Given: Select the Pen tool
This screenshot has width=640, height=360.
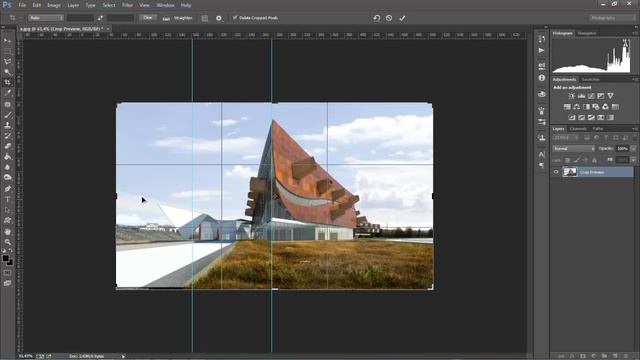Looking at the screenshot, I should tap(7, 189).
